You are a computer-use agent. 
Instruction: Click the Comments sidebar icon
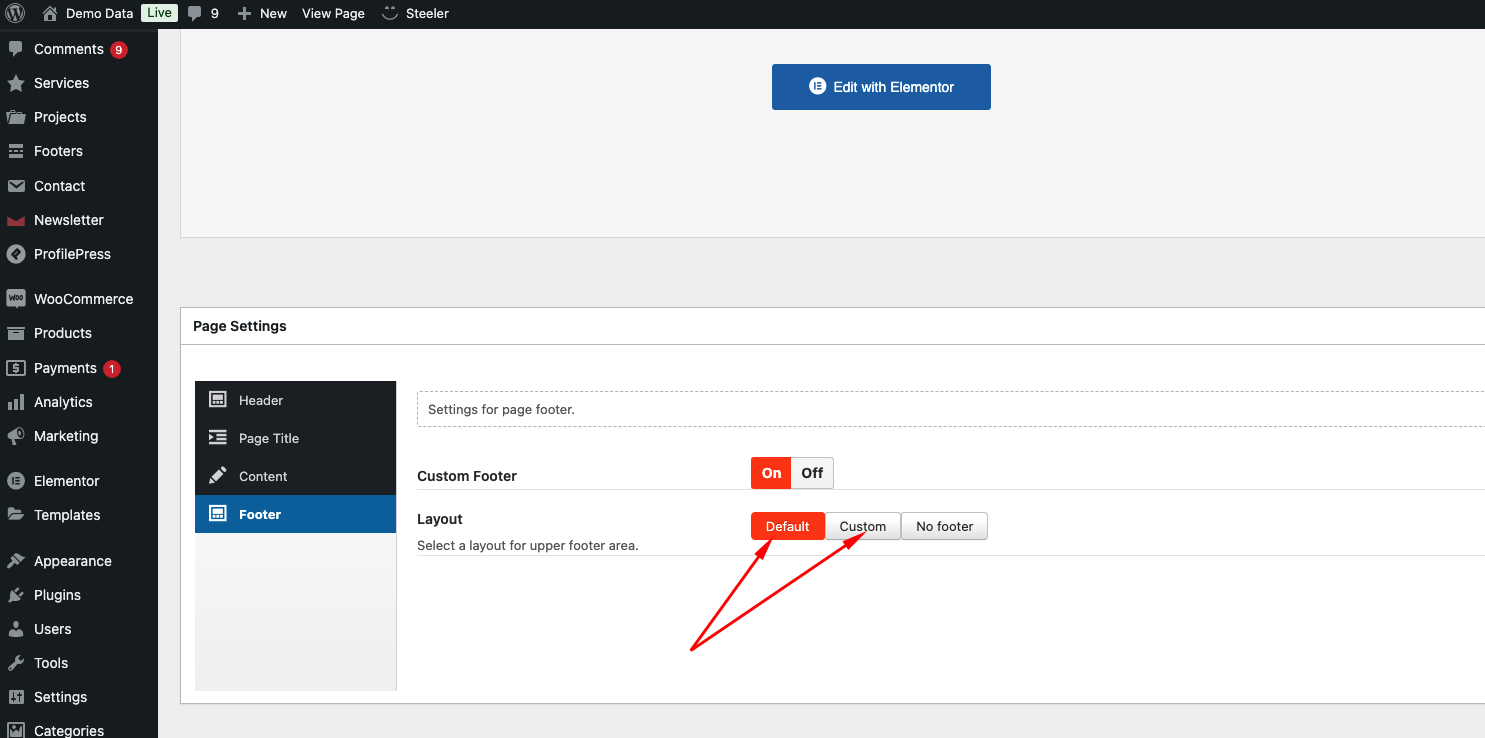click(16, 49)
